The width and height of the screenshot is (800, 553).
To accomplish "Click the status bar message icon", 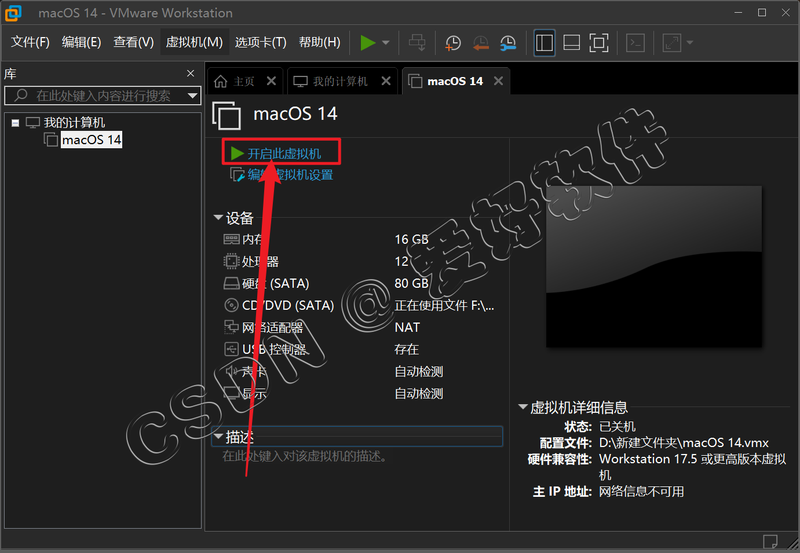I will coord(770,541).
